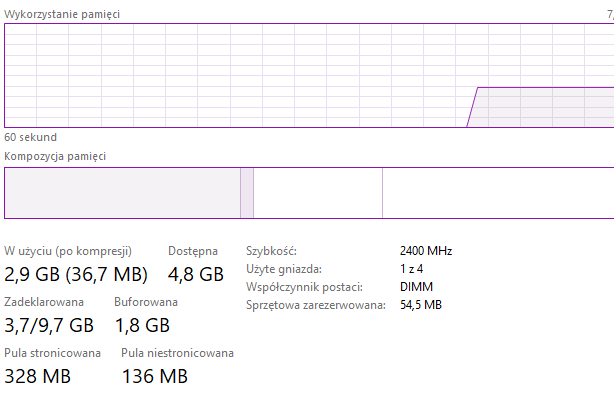The width and height of the screenshot is (614, 412).
Task: Click the "136 MB" non-paged pool value
Action: tap(154, 377)
